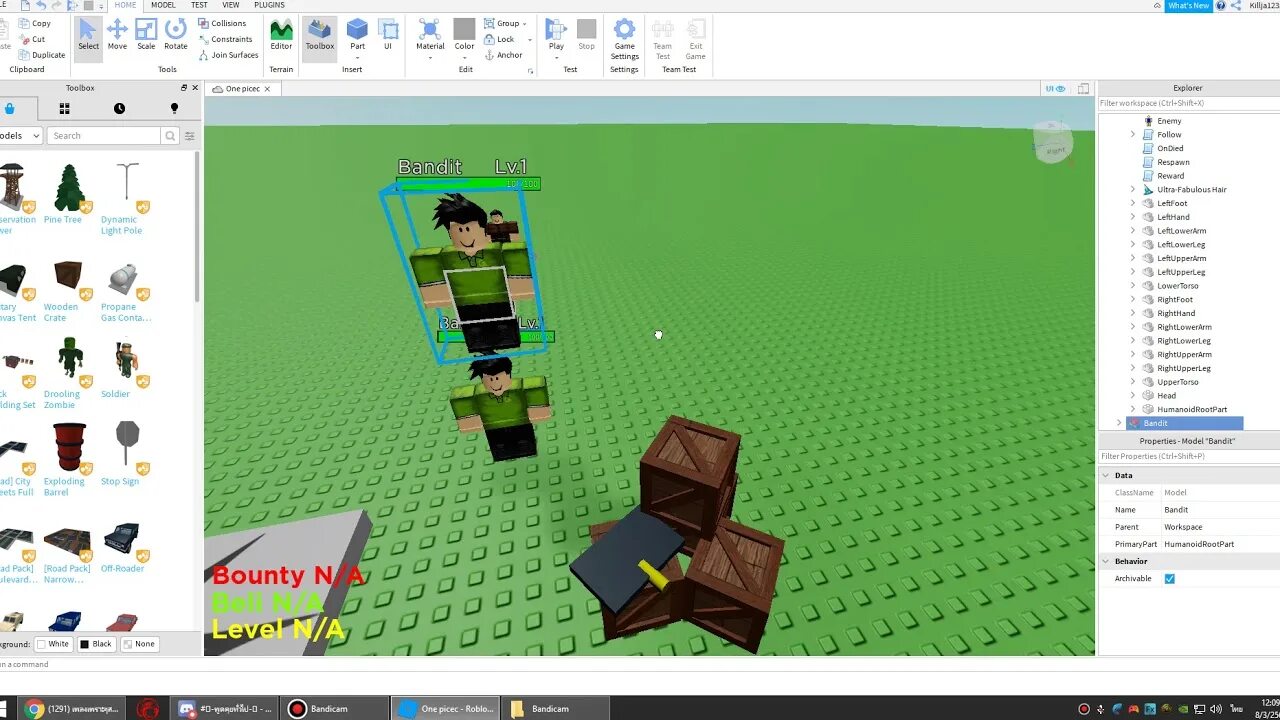Open the UI insert tool
This screenshot has width=1280, height=720.
coord(388,35)
